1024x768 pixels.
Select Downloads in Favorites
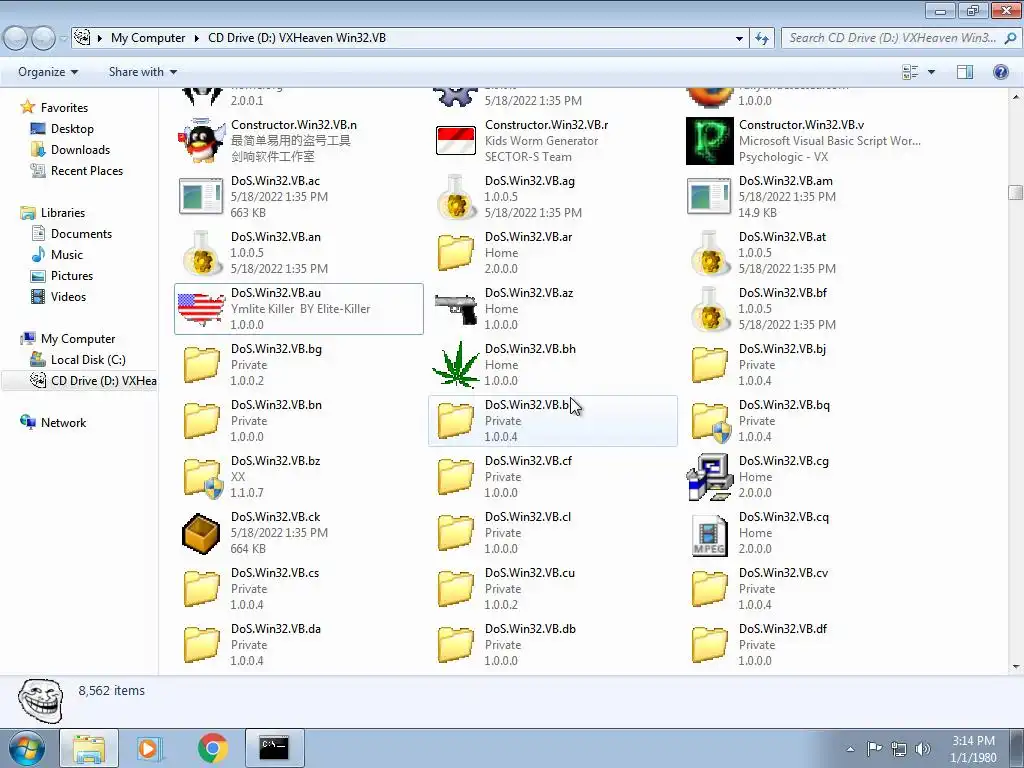coord(80,150)
